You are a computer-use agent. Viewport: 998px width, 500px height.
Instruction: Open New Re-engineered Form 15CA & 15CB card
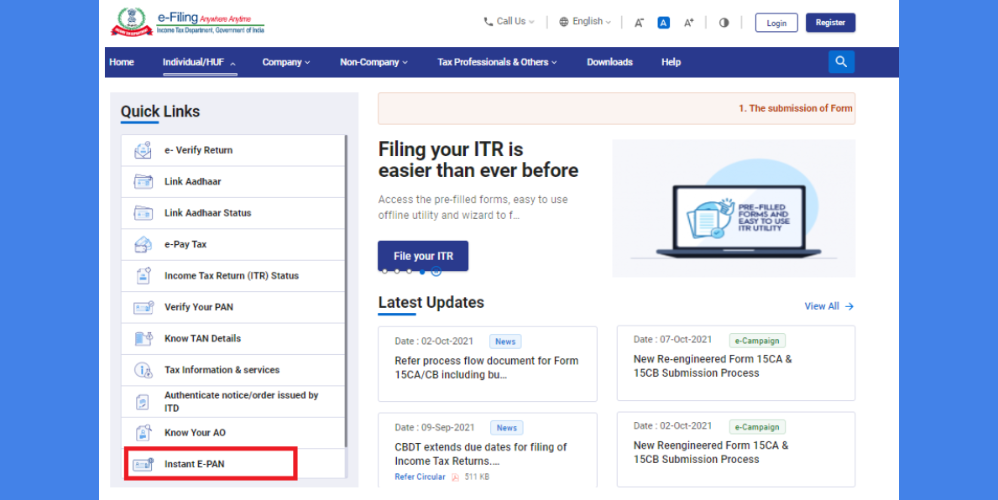click(x=736, y=363)
